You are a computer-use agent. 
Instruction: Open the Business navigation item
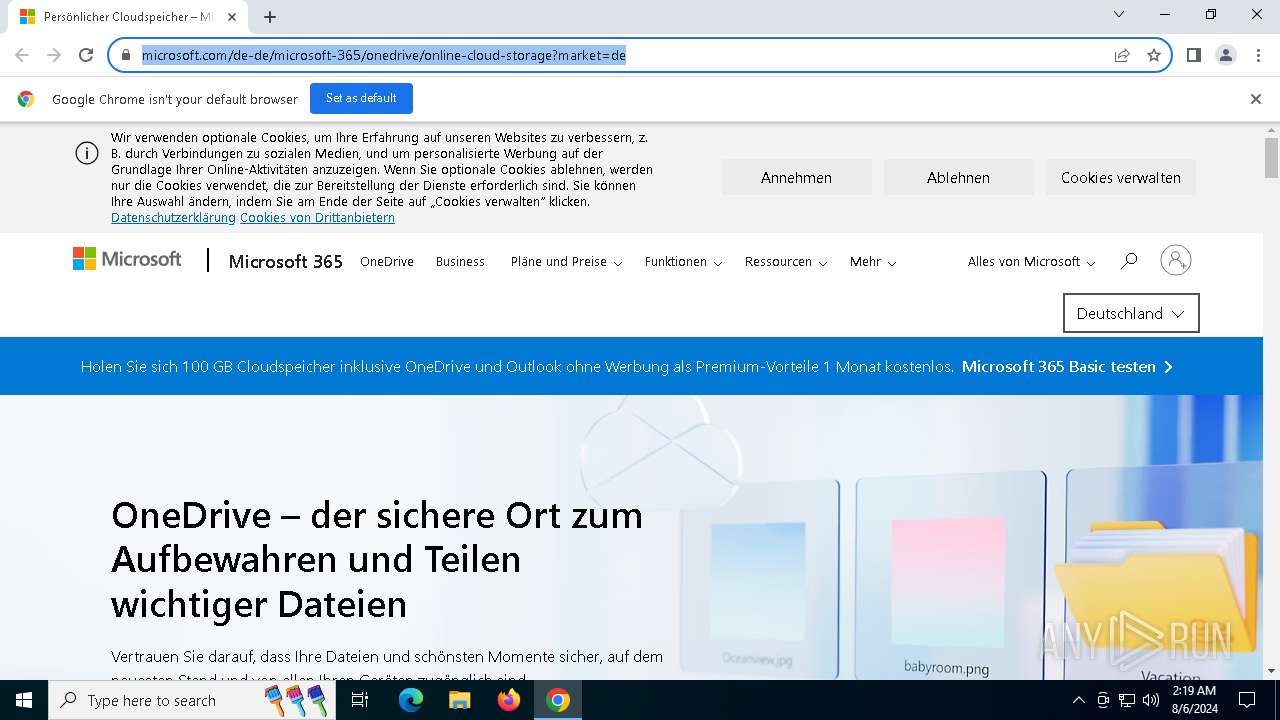[x=460, y=262]
